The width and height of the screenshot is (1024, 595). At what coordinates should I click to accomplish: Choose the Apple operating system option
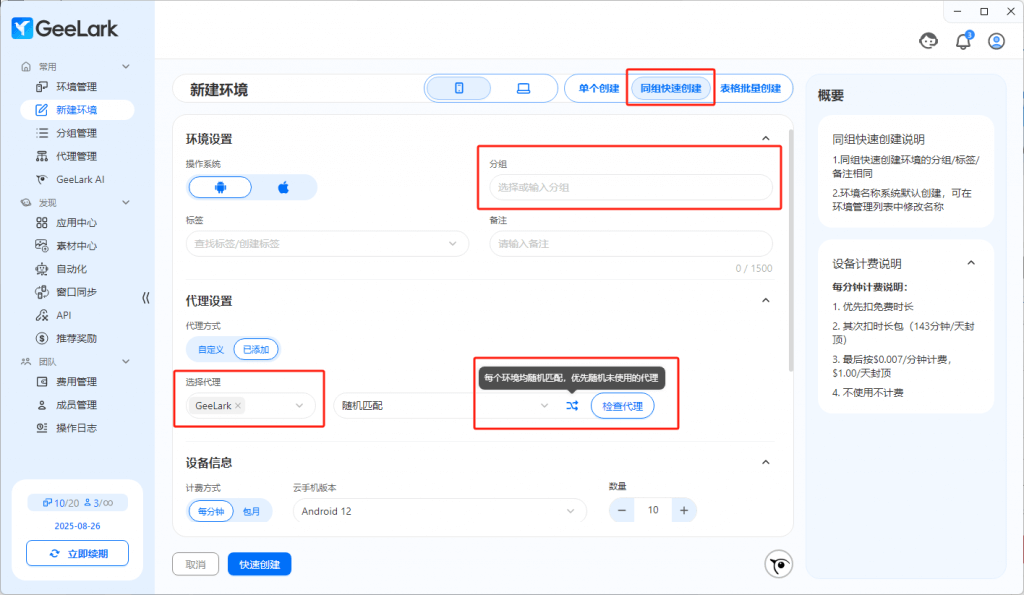pos(283,187)
